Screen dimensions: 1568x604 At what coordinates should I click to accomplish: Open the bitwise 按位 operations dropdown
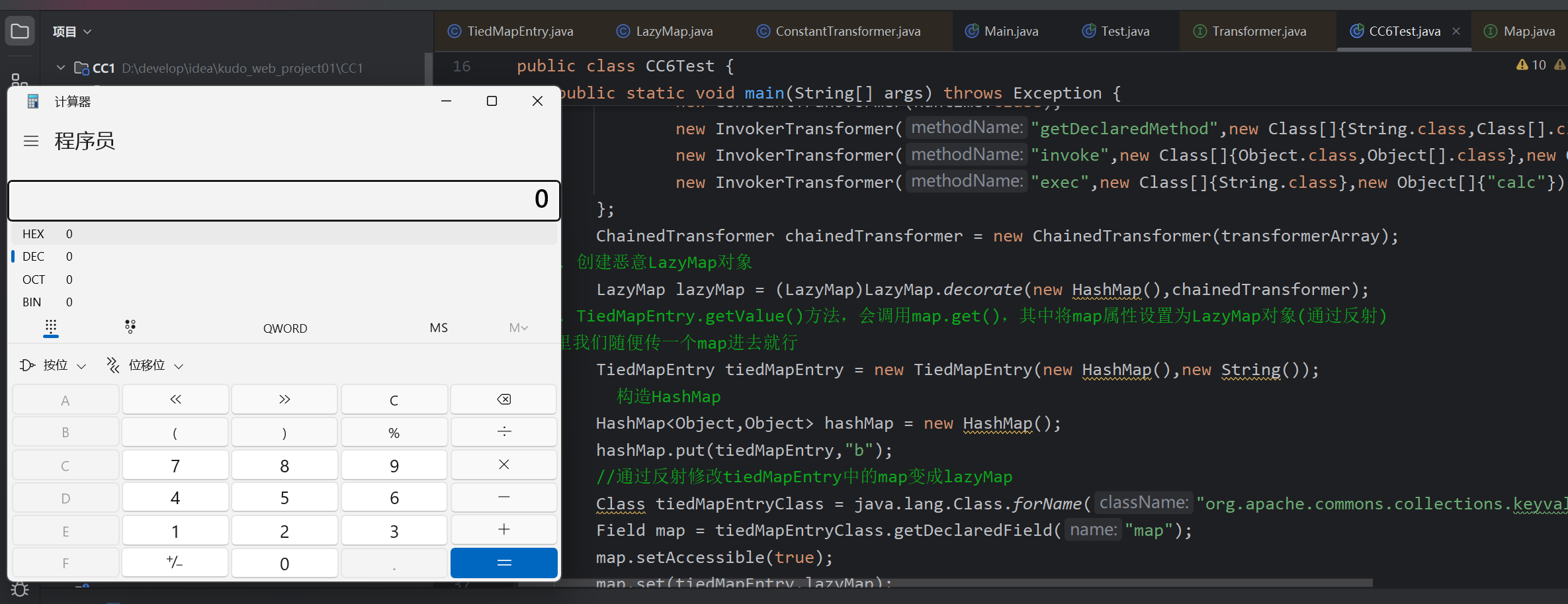53,365
